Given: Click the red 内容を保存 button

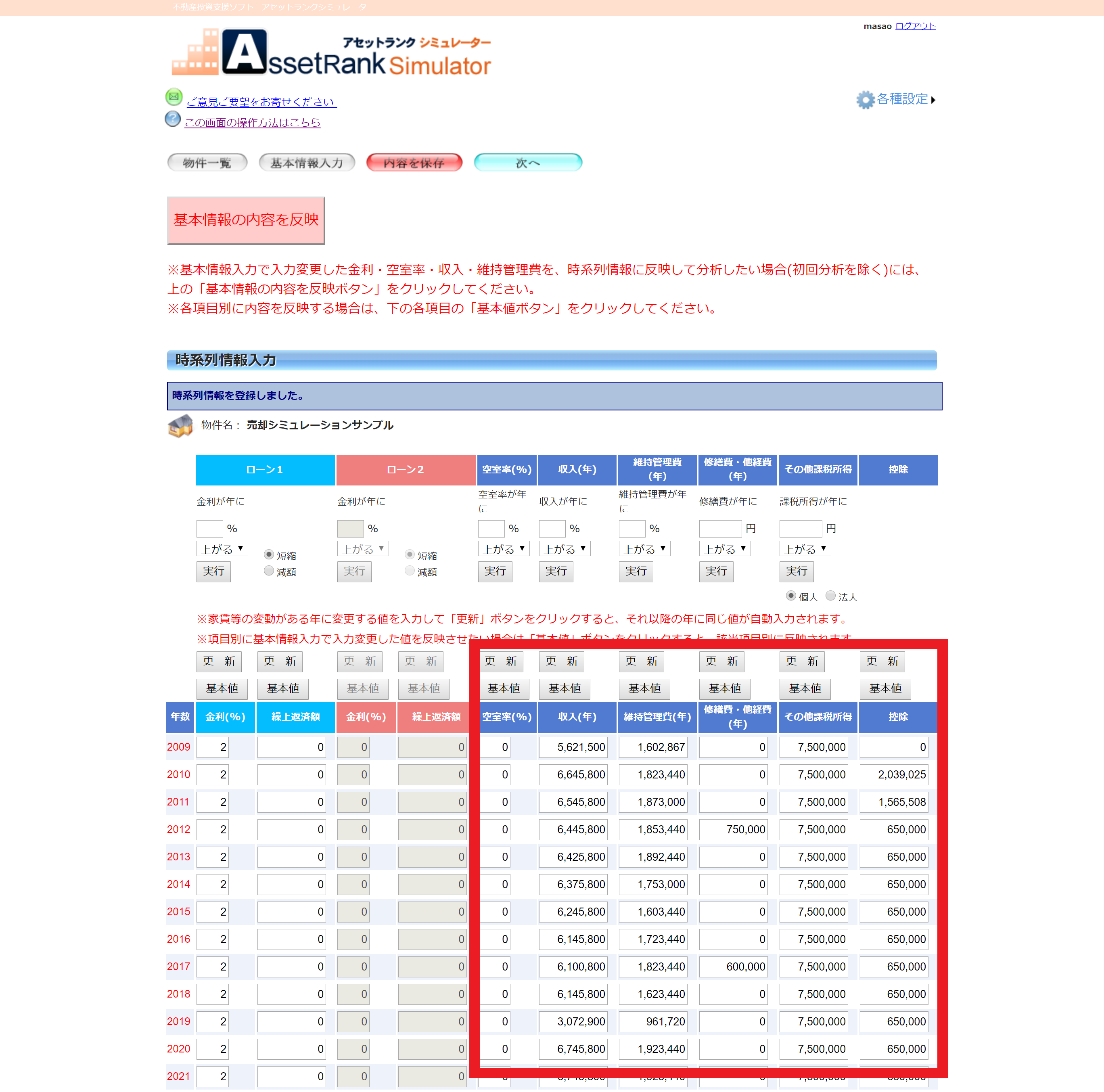Looking at the screenshot, I should coord(414,163).
